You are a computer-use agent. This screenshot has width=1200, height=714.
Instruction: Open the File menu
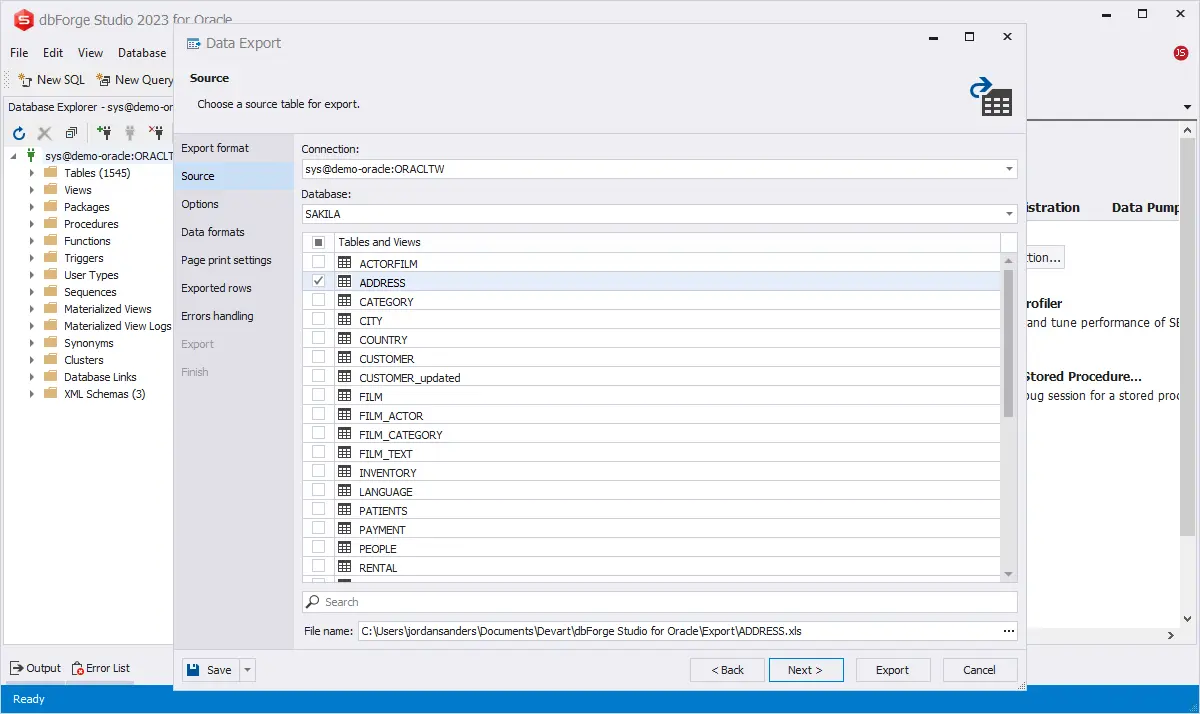point(19,53)
